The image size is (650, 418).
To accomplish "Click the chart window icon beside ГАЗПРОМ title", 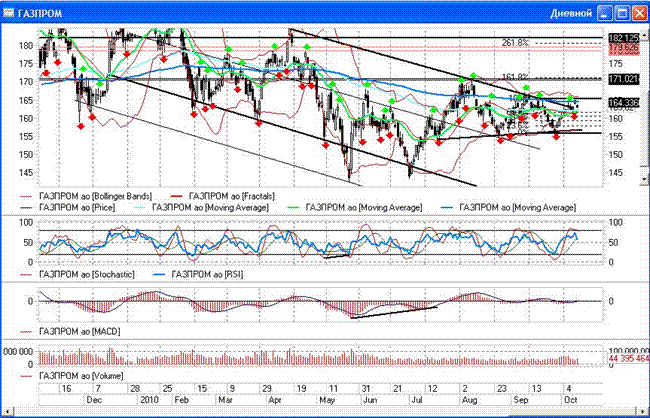I will pyautogui.click(x=8, y=13).
